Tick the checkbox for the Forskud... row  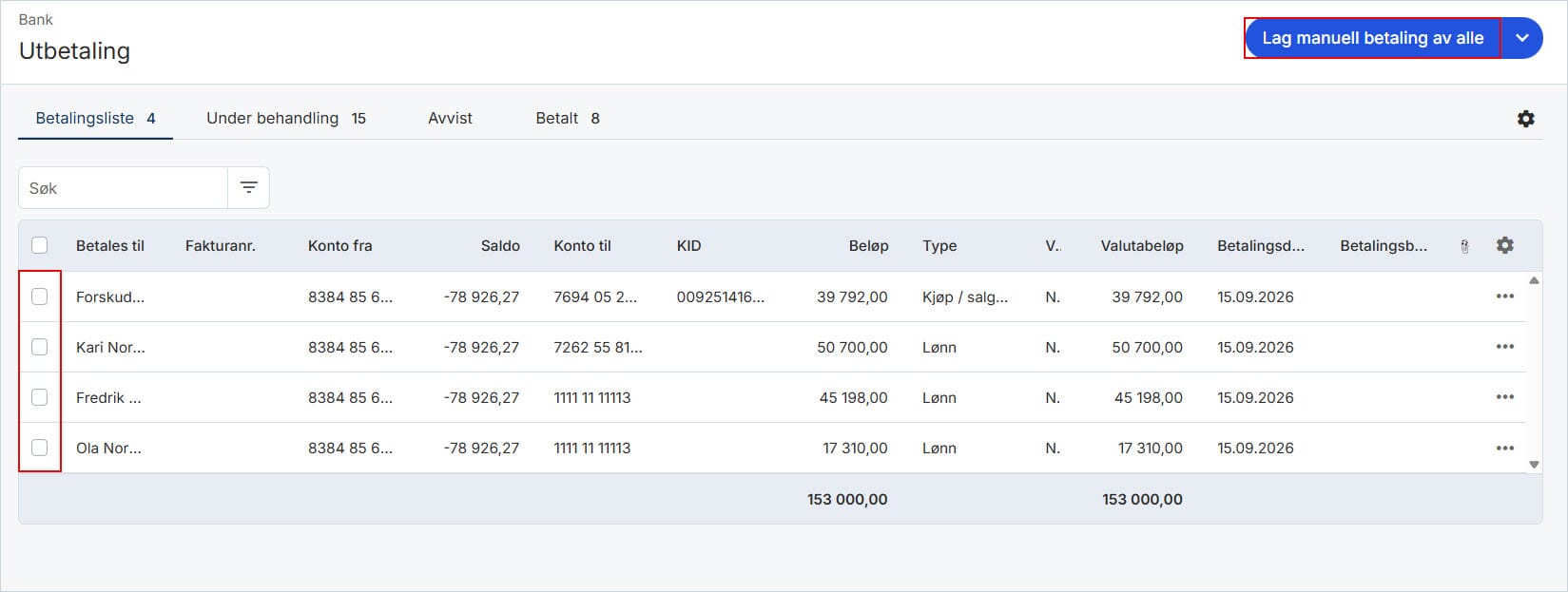coord(39,296)
